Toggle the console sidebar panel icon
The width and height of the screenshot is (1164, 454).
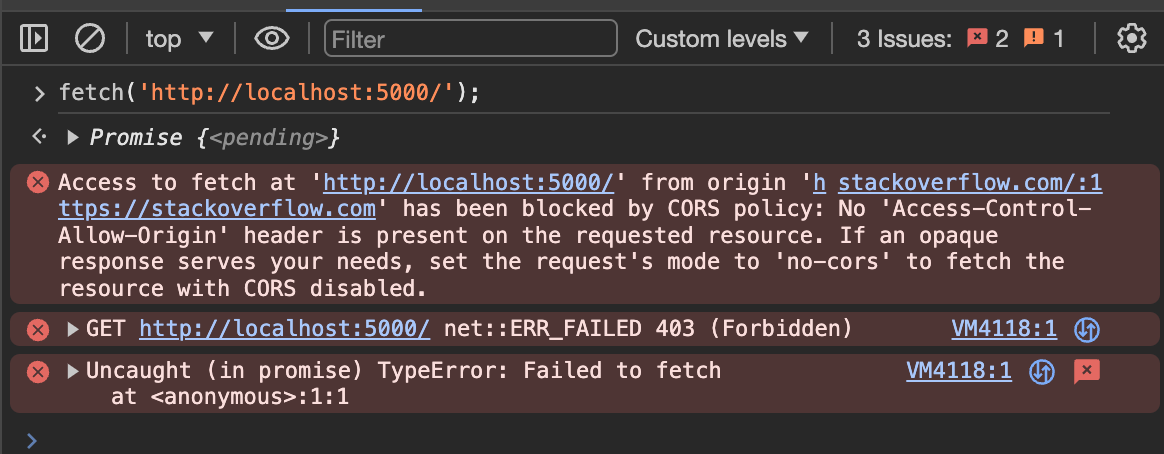[x=35, y=39]
